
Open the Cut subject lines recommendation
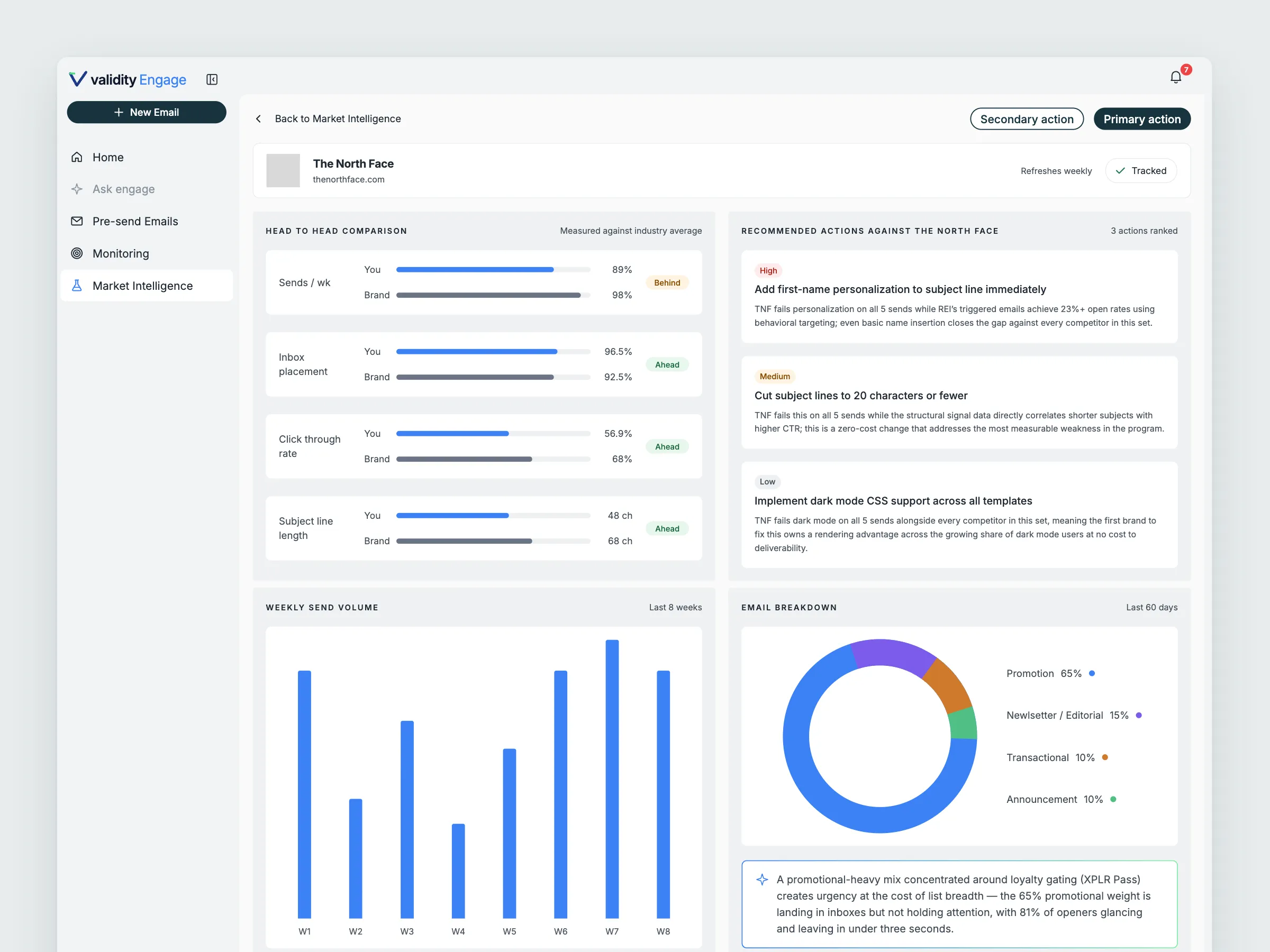pos(959,402)
